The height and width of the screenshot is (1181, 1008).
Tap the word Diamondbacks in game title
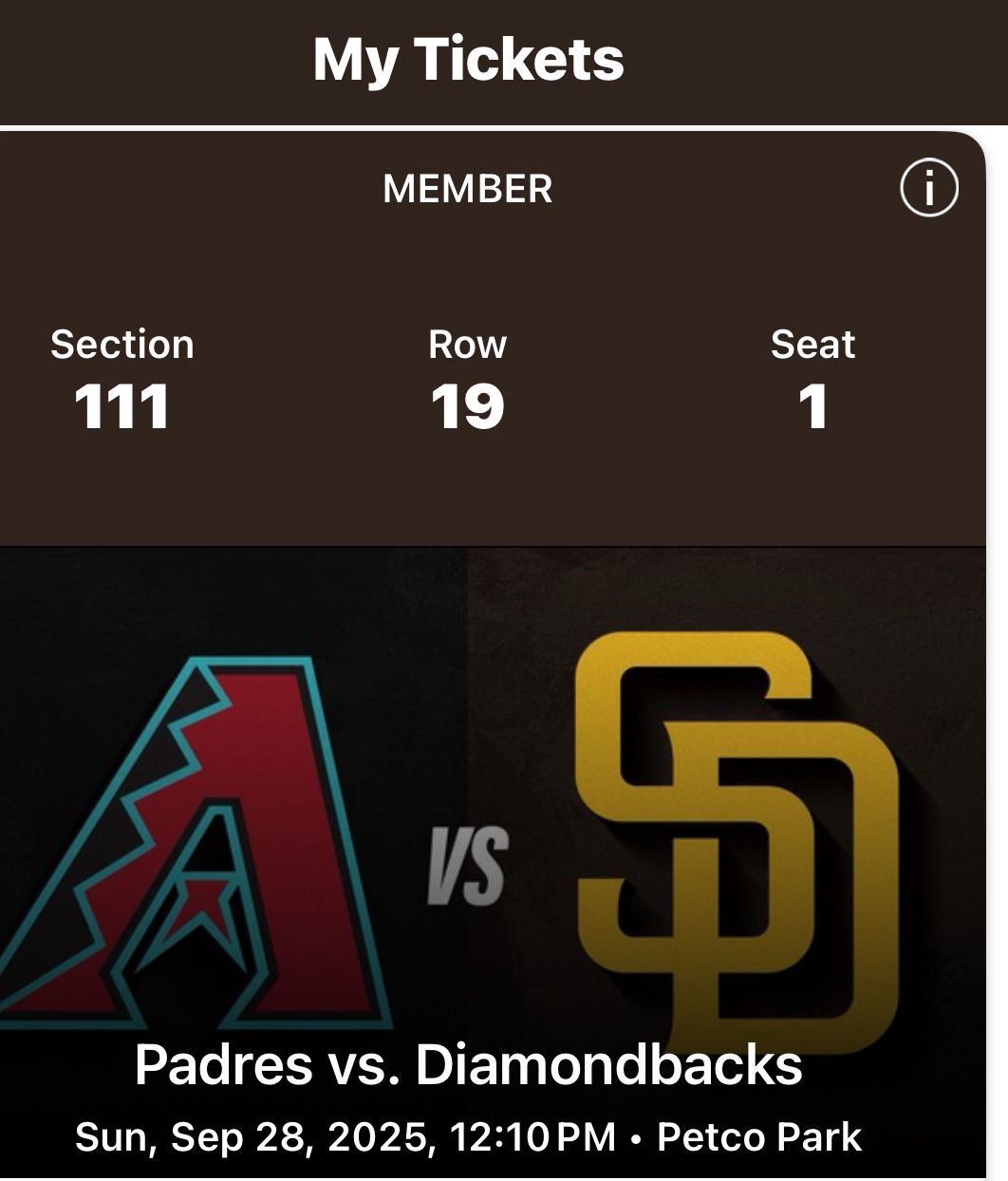pos(608,1064)
